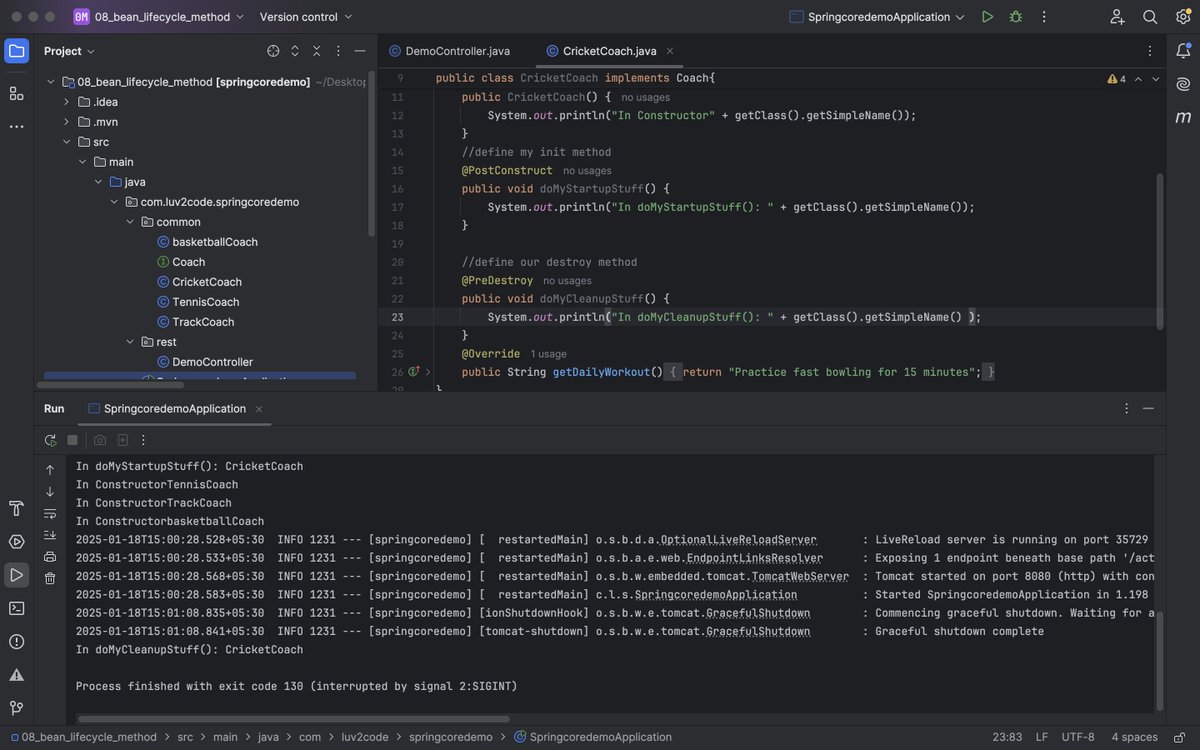The width and height of the screenshot is (1200, 750).
Task: Open SpringcoredemoApplication run configuration dropdown
Action: point(877,17)
